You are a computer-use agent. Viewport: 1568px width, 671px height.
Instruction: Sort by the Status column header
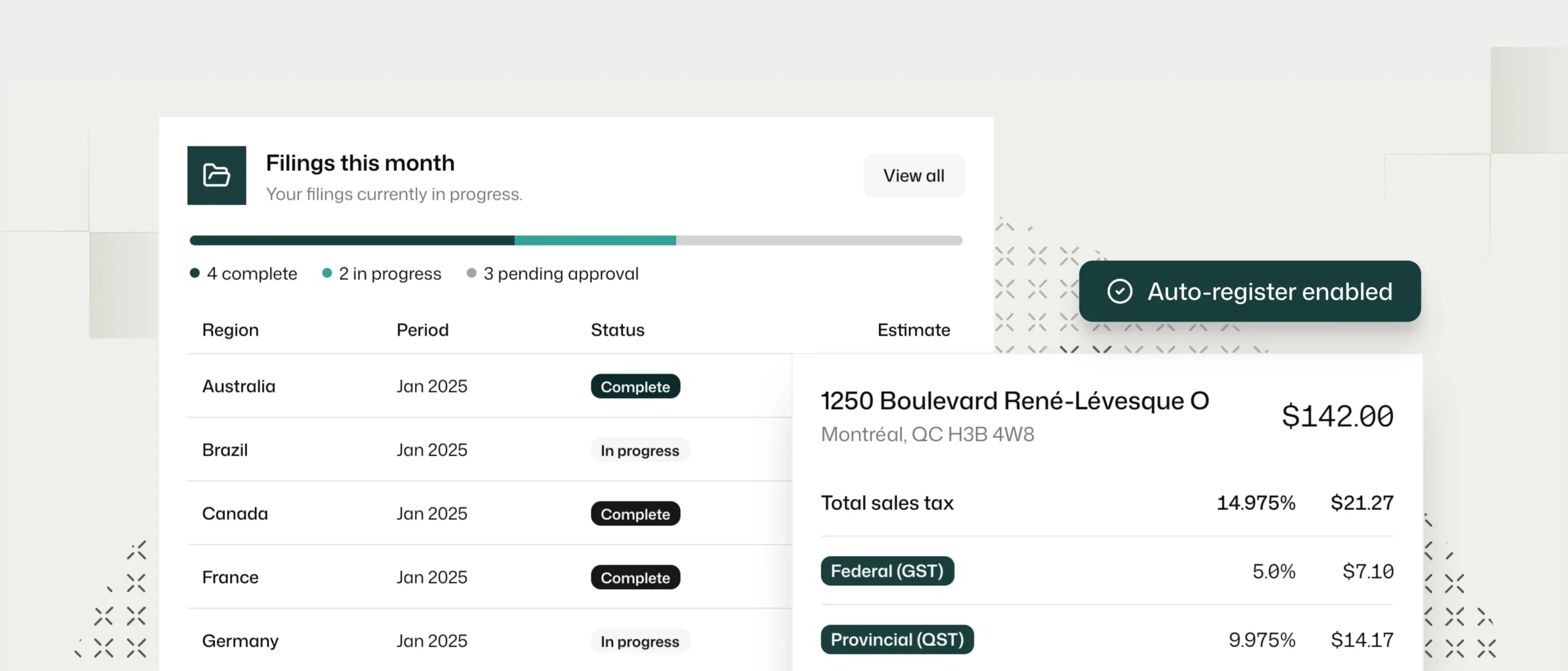(x=617, y=330)
